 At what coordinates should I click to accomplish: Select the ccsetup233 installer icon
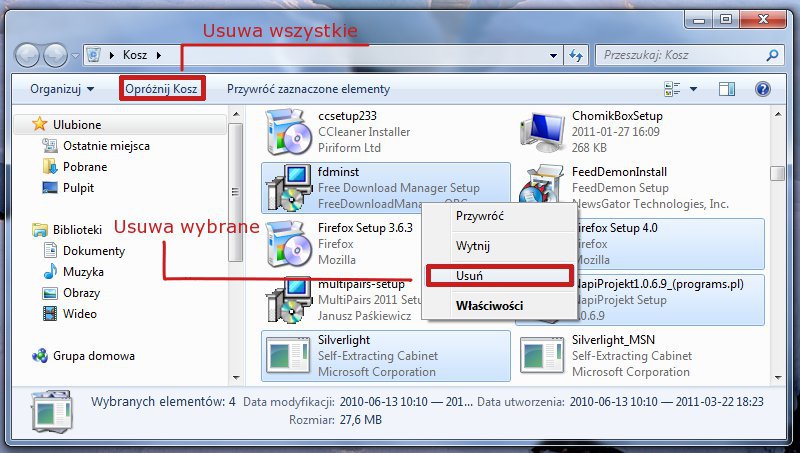coord(288,132)
